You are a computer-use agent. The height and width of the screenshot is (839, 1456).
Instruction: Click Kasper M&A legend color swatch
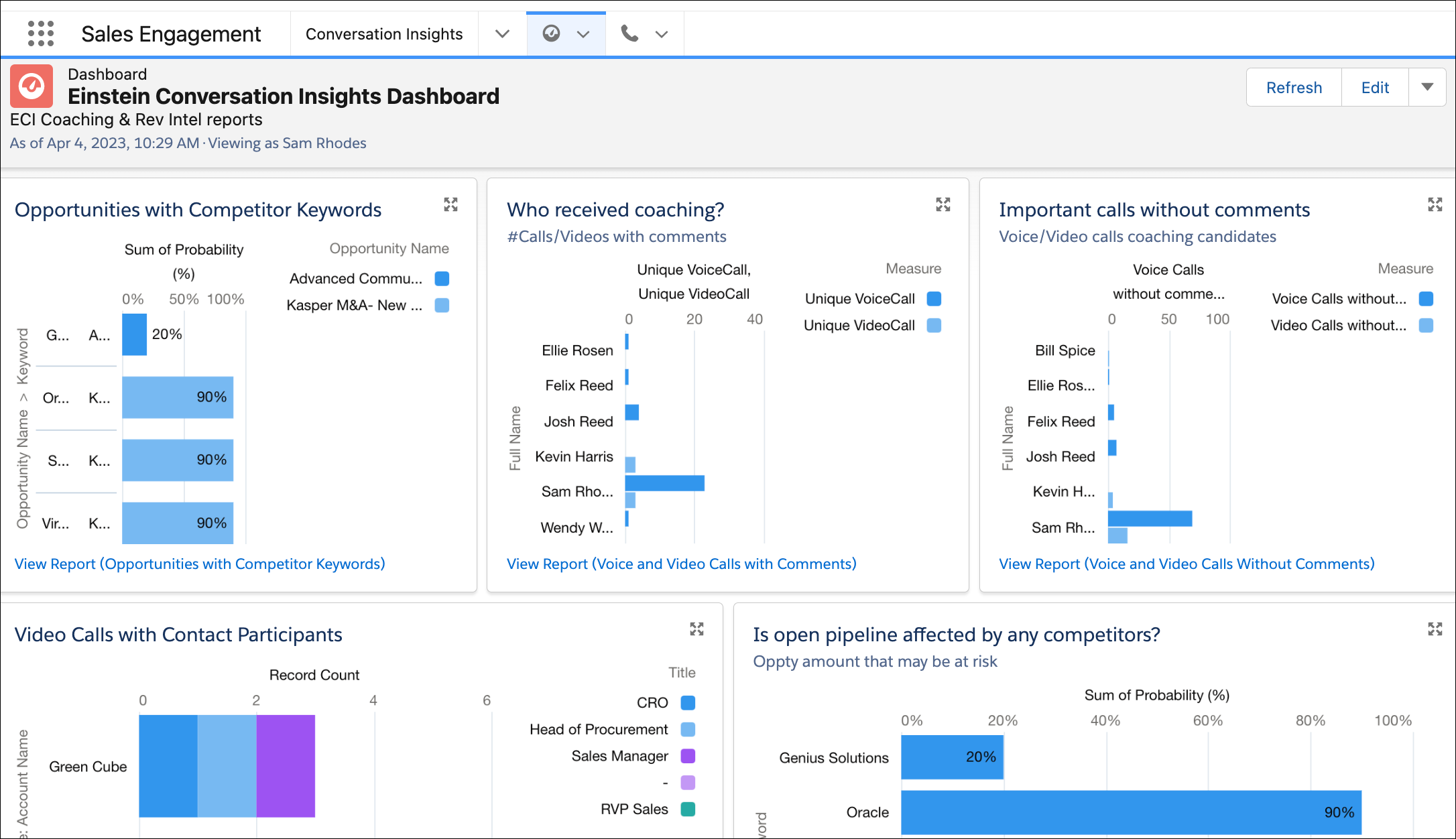pos(442,305)
